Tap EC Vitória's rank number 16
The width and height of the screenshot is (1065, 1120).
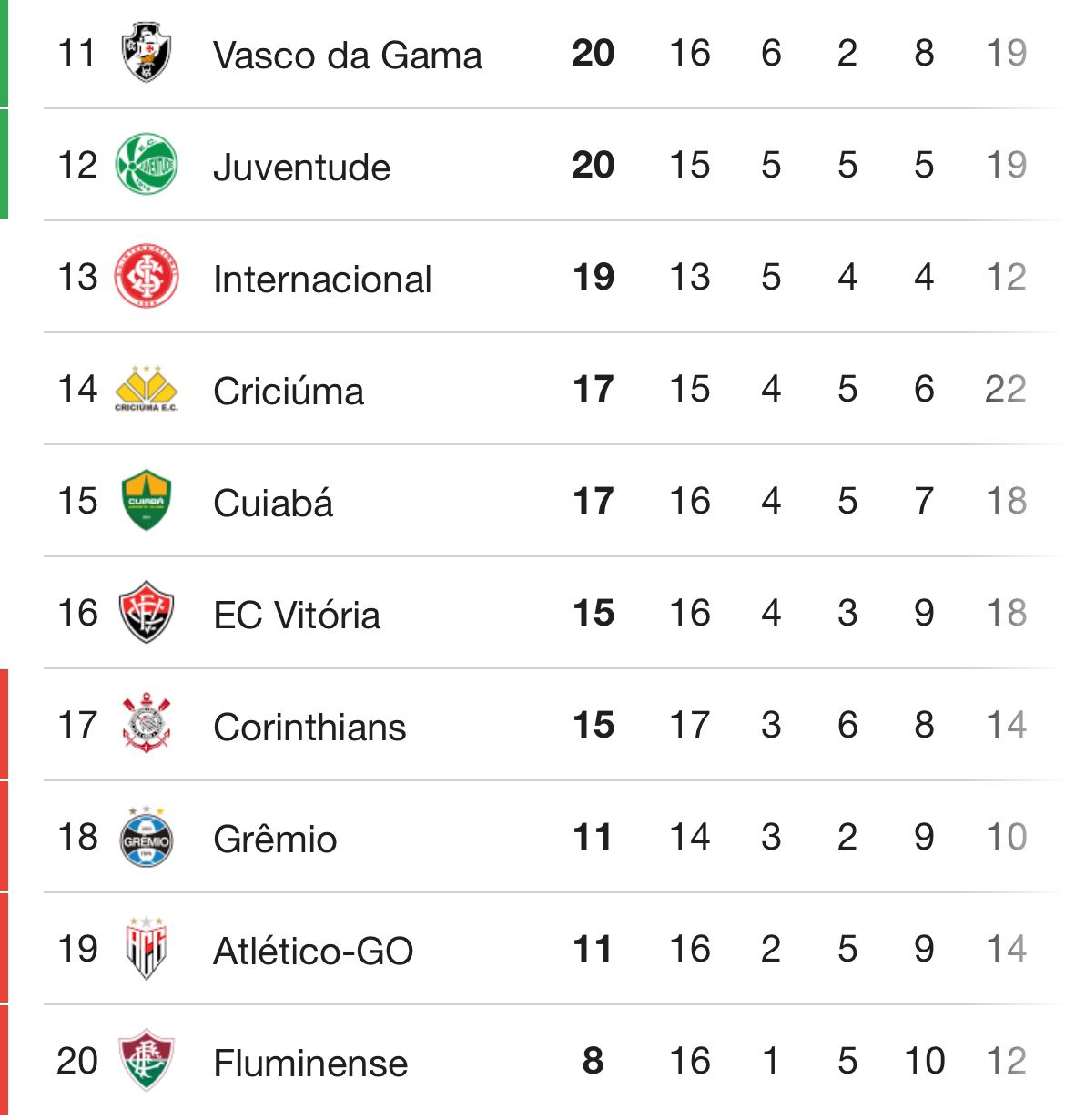click(77, 613)
